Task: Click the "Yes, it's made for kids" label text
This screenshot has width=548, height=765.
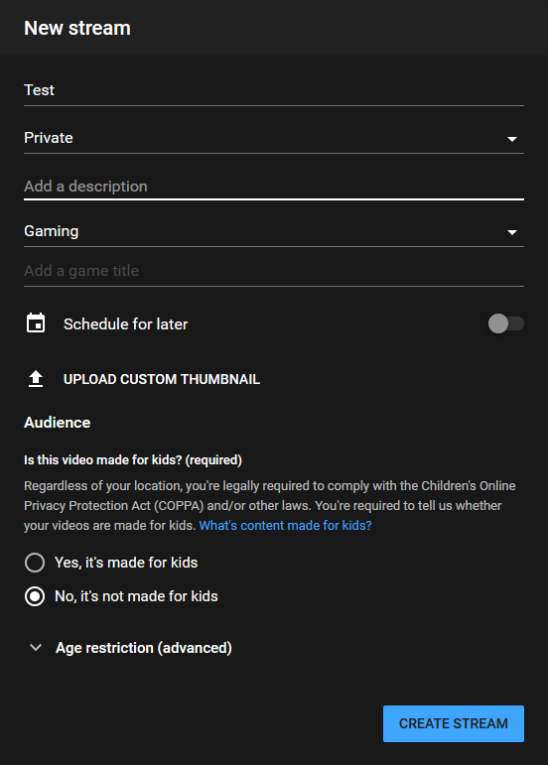Action: click(x=126, y=563)
